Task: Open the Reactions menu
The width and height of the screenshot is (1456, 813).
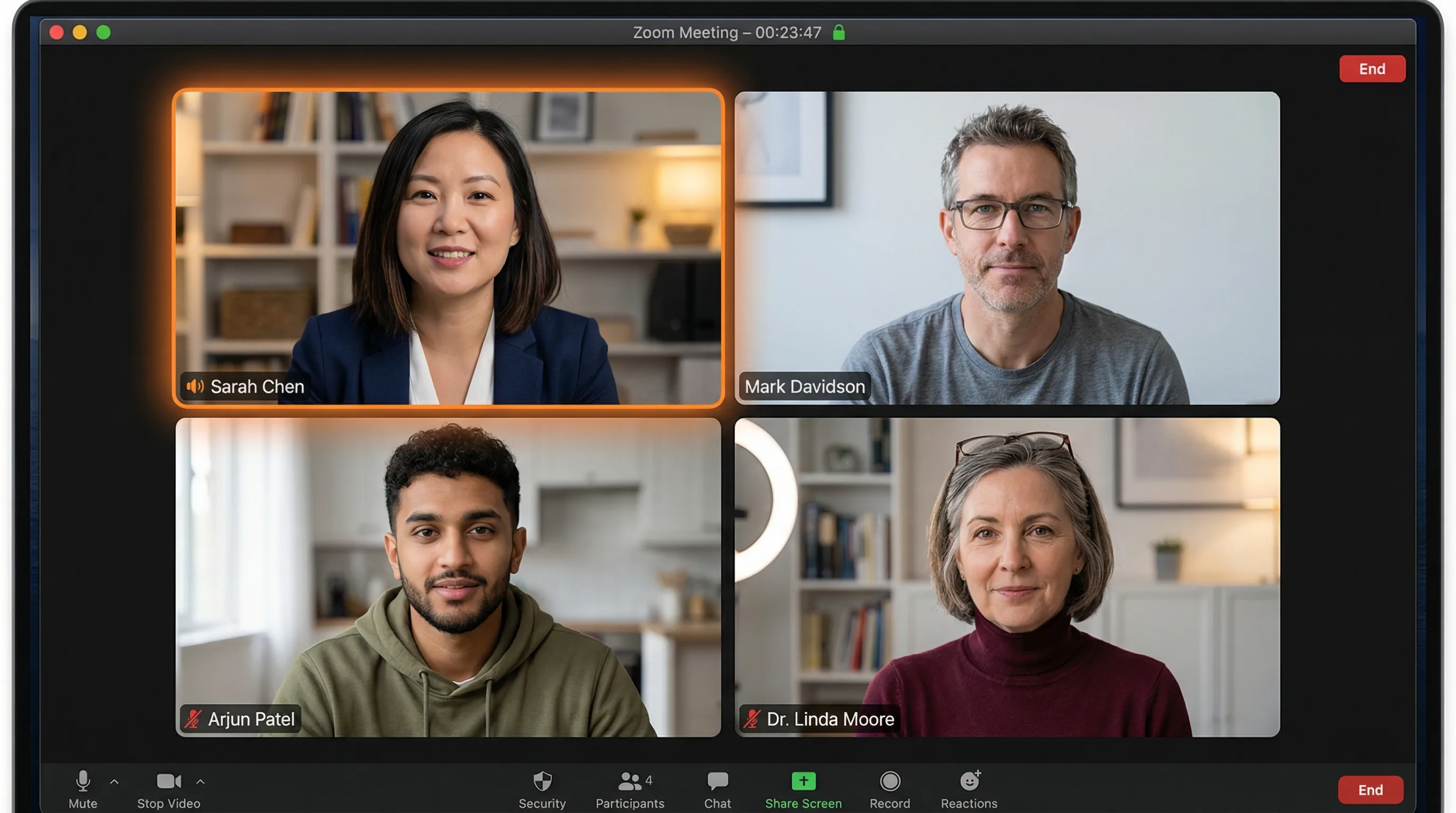Action: (969, 789)
